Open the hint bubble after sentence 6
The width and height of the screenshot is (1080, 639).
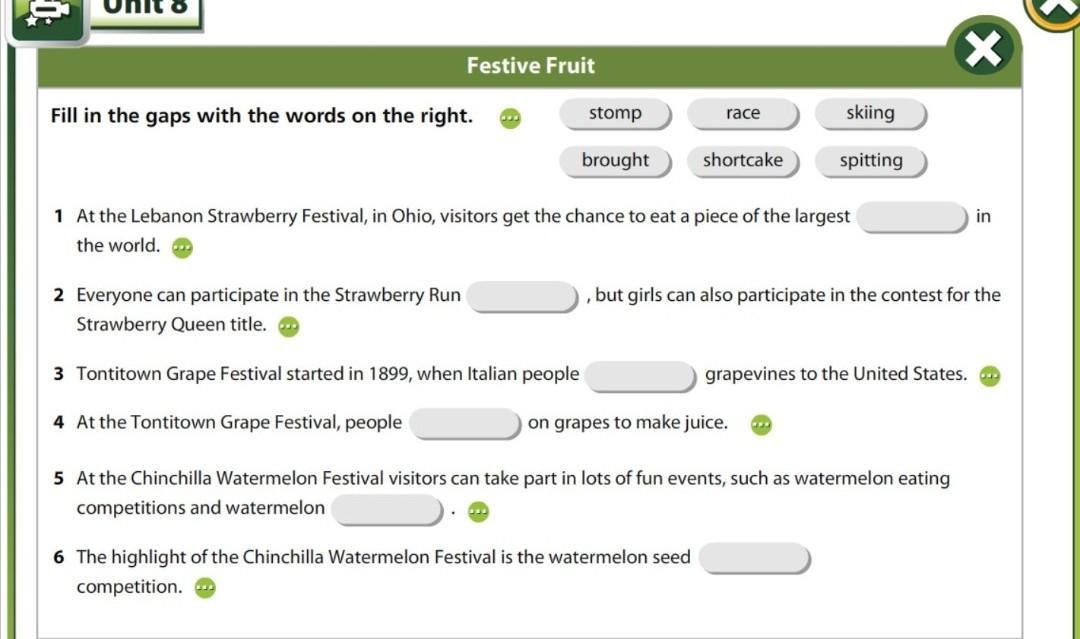pyautogui.click(x=204, y=588)
